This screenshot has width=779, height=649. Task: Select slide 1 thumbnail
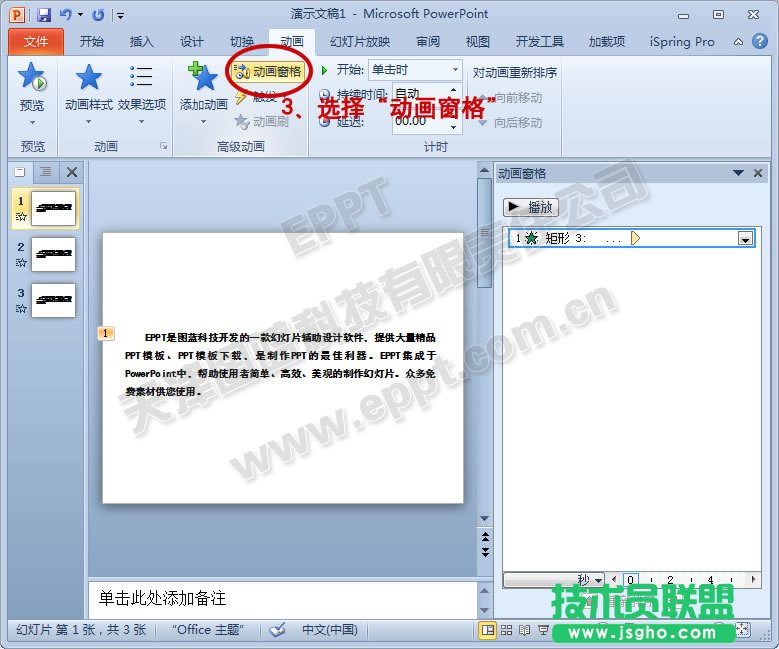click(53, 209)
